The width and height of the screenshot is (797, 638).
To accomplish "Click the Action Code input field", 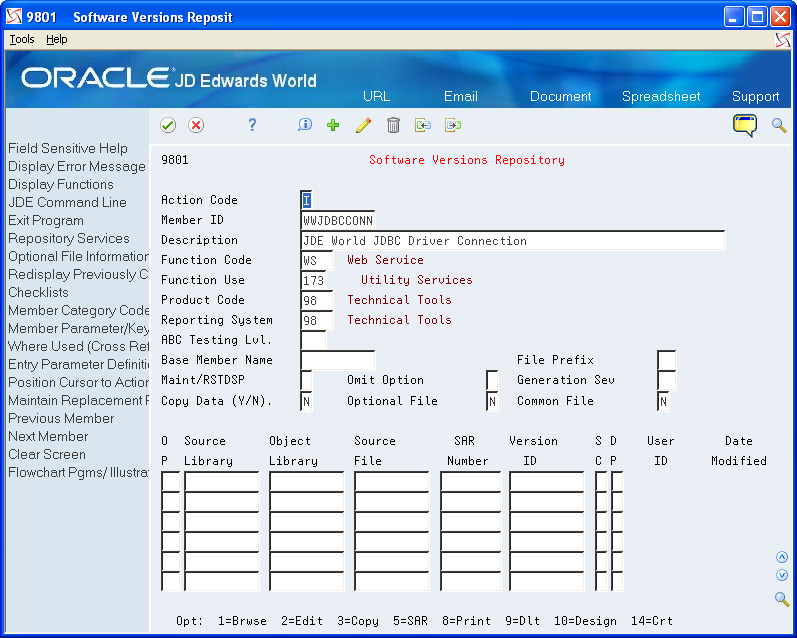I will 306,200.
